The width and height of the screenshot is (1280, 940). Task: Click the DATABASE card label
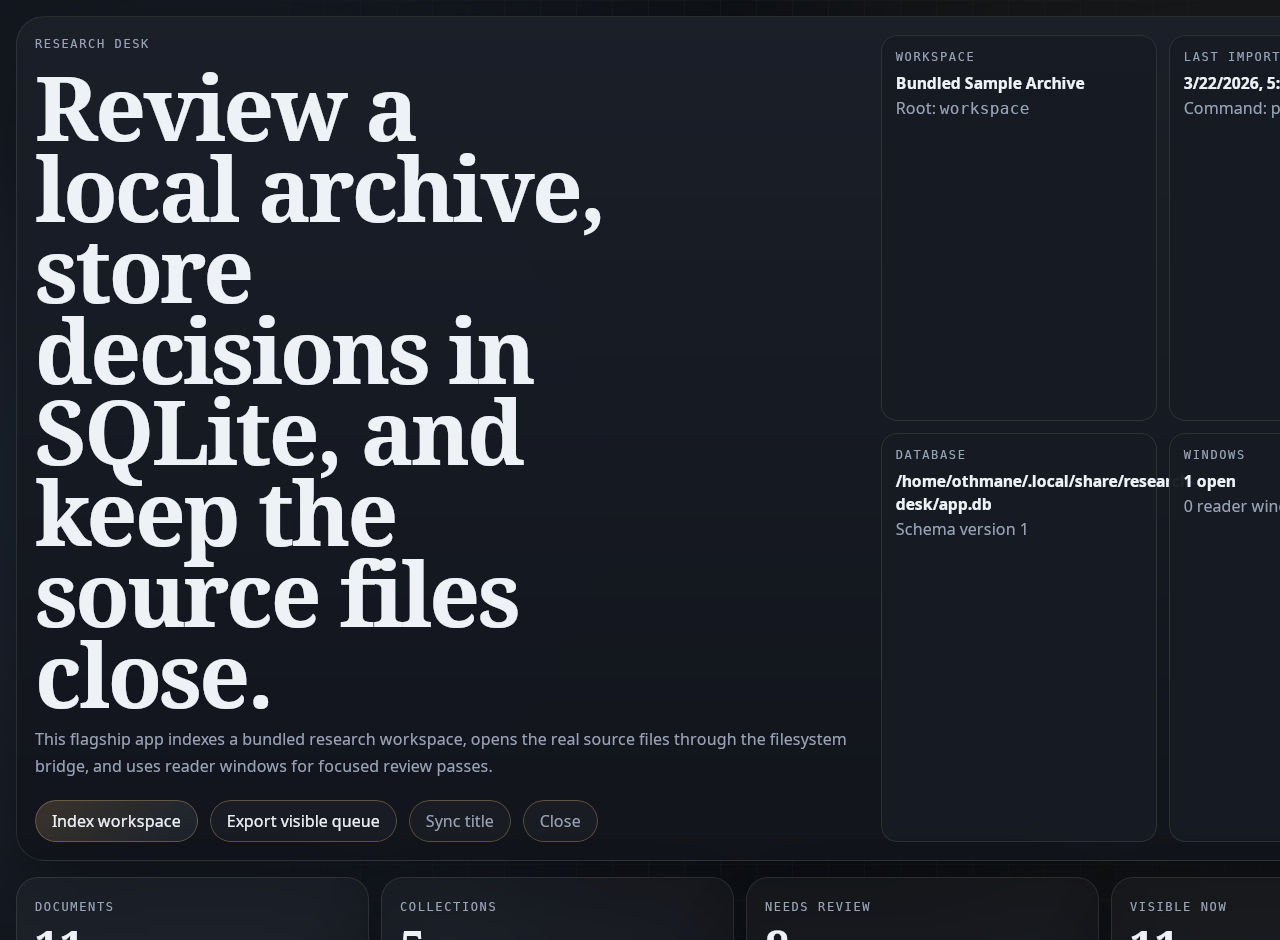pos(931,455)
